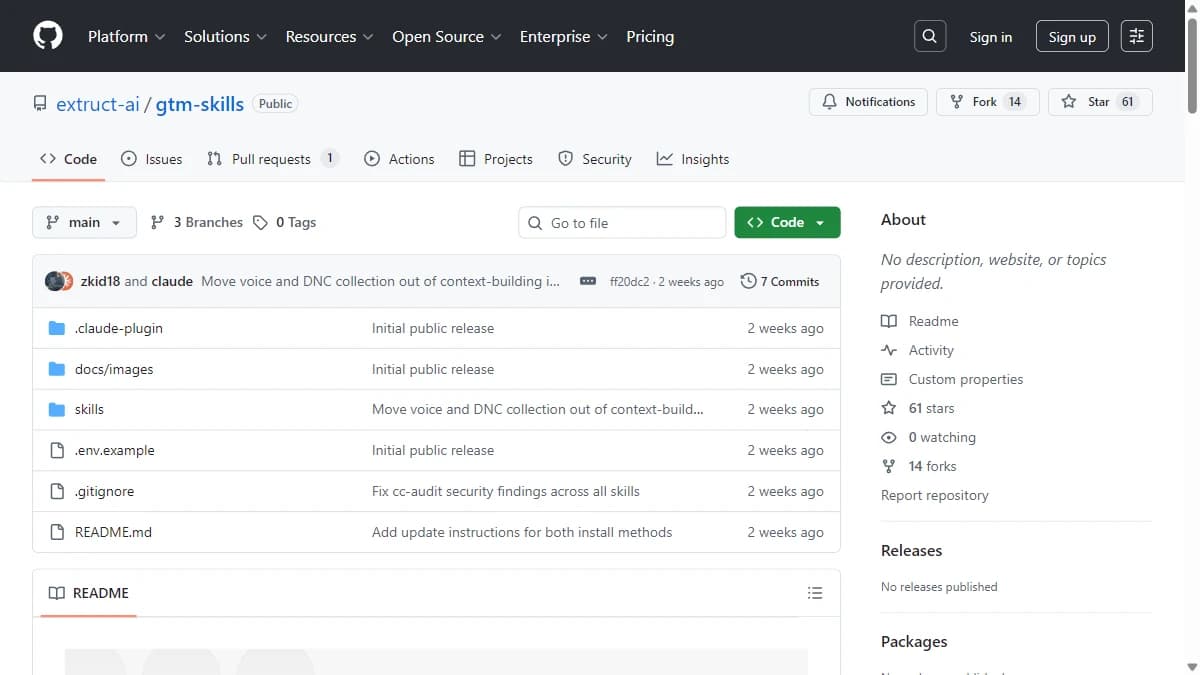
Task: Click Initial public release message for .env.example
Action: [x=433, y=450]
